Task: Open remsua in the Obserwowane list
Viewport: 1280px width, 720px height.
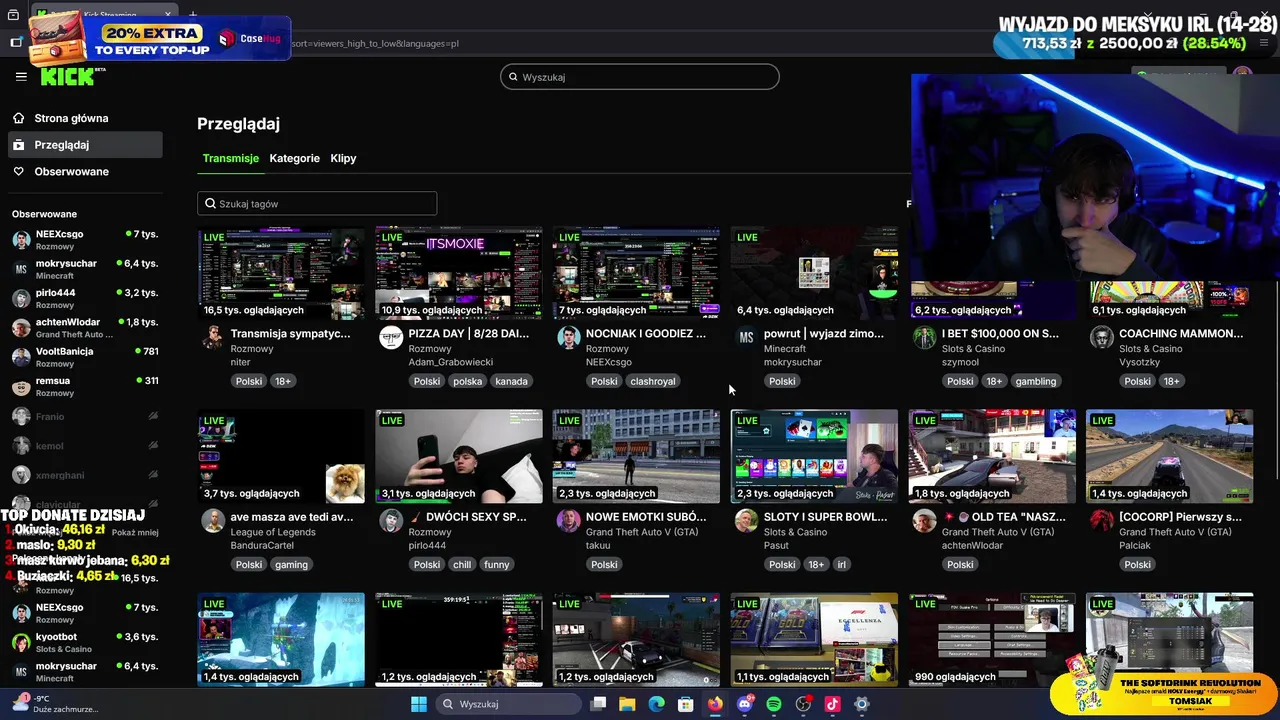Action: point(84,386)
